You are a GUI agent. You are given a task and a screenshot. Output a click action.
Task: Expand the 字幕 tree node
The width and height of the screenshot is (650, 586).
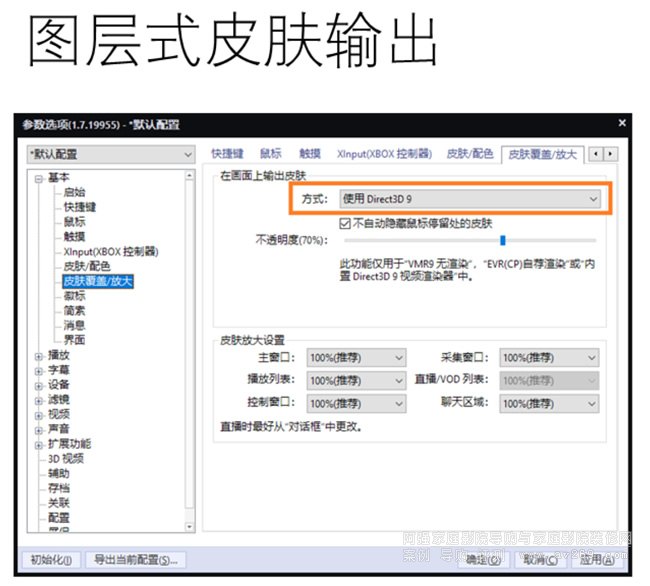click(x=39, y=370)
